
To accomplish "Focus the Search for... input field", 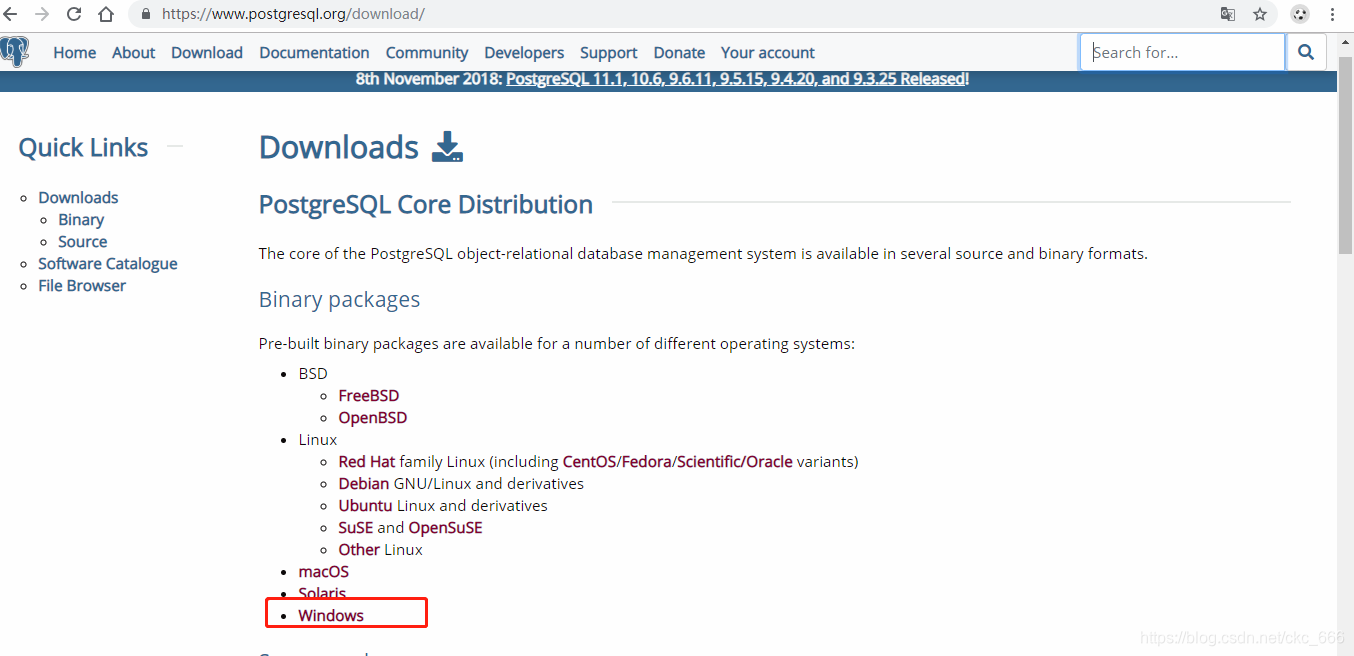I will 1182,52.
